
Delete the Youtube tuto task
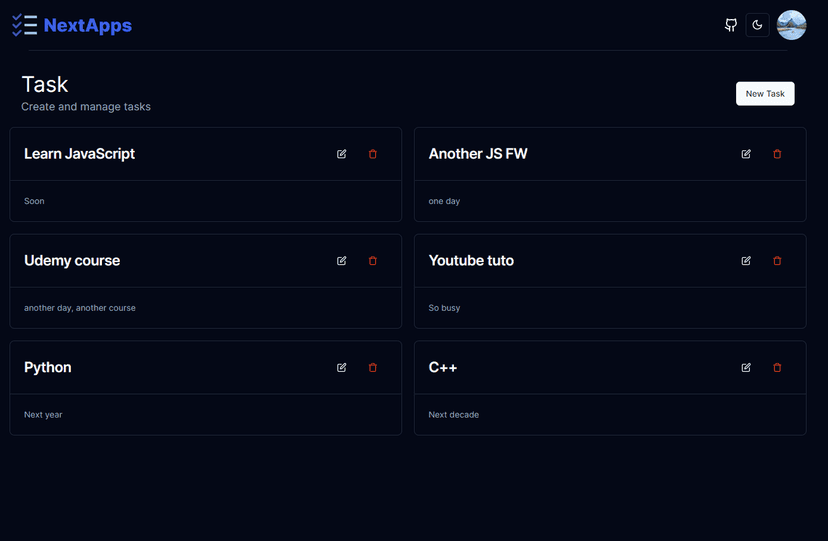tap(777, 260)
